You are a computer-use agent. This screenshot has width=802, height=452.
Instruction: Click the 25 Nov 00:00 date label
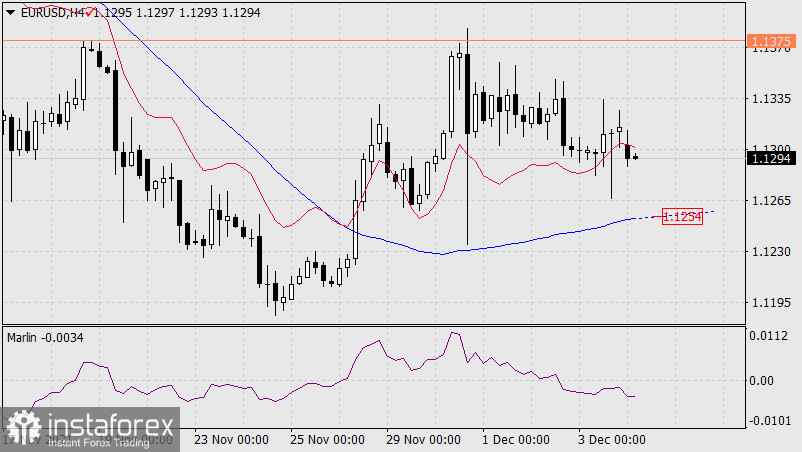pyautogui.click(x=326, y=439)
